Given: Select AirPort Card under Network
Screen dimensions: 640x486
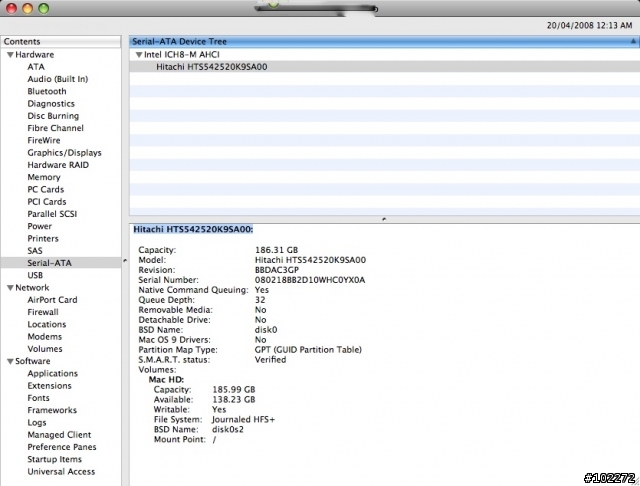Looking at the screenshot, I should pyautogui.click(x=52, y=300).
